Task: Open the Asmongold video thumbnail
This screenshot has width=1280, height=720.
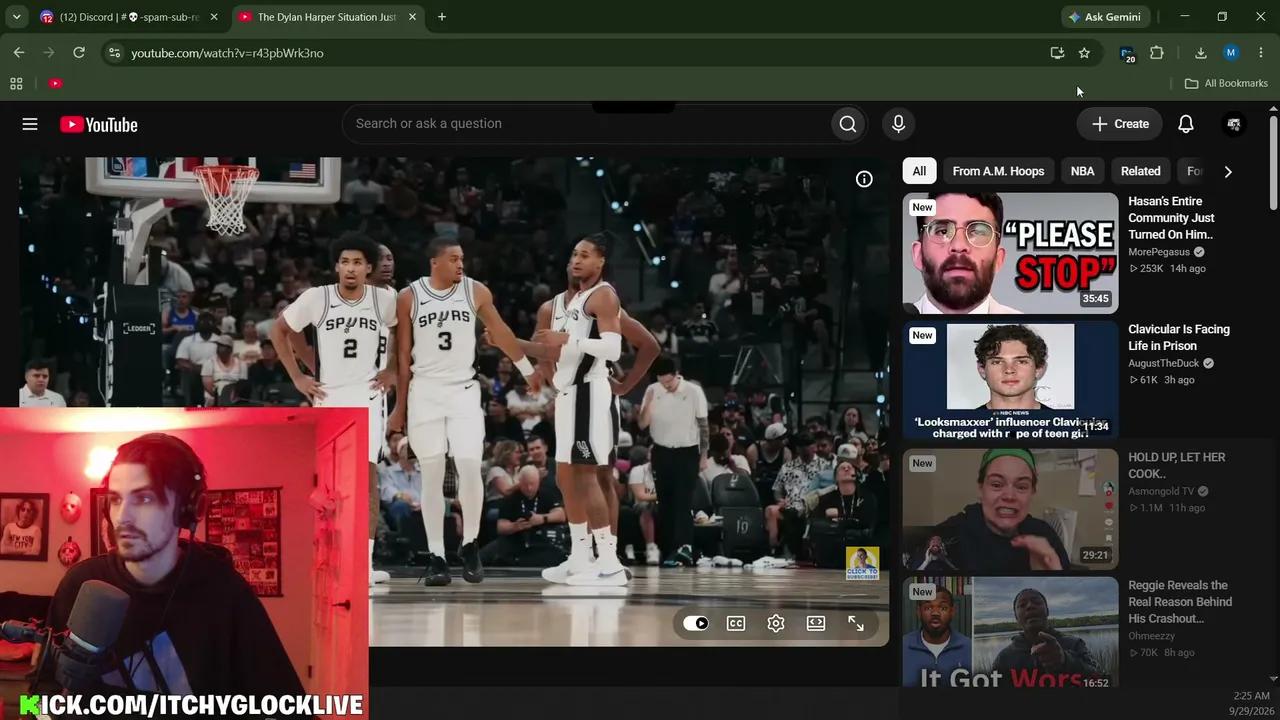Action: 1010,509
